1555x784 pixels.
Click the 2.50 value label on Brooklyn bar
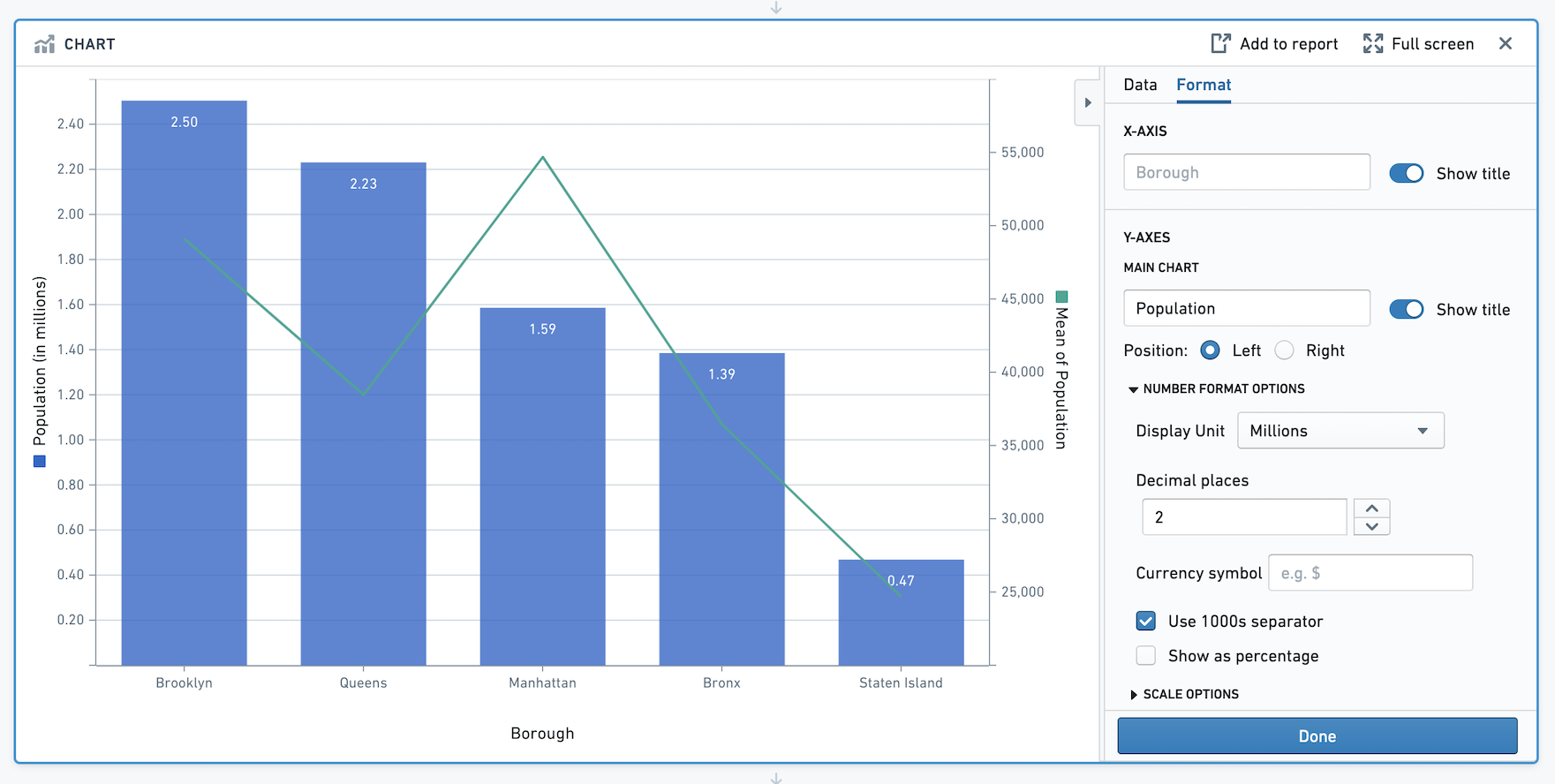pyautogui.click(x=184, y=122)
